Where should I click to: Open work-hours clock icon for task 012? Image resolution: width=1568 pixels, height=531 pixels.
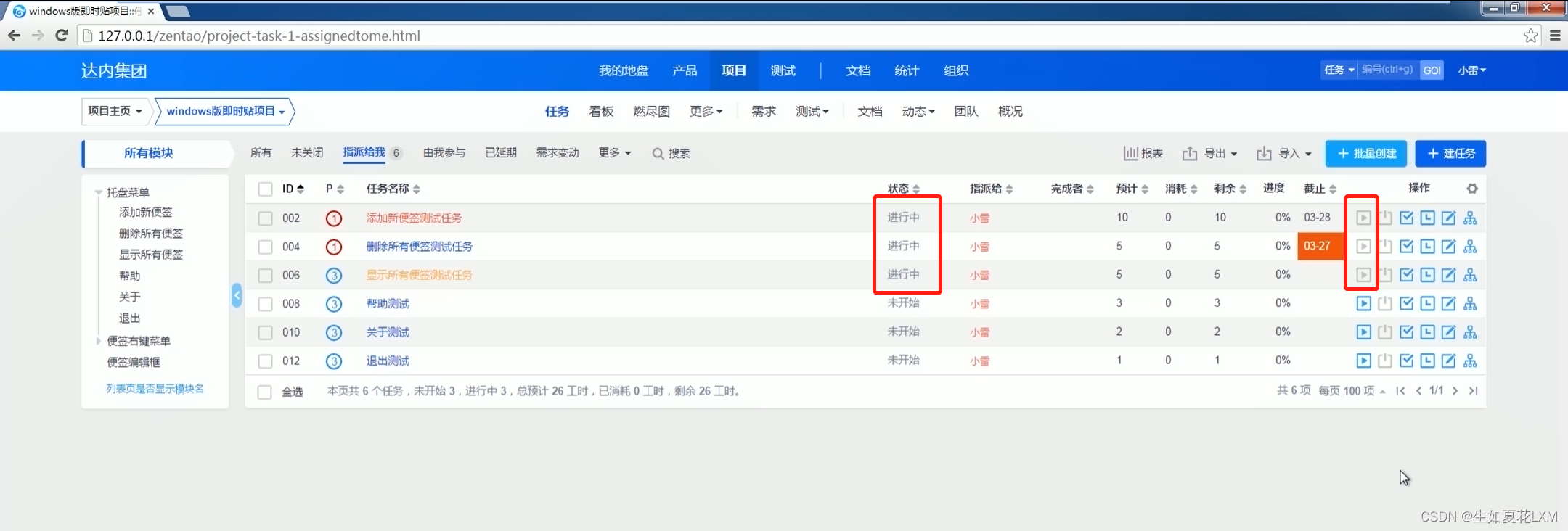[x=1427, y=361]
